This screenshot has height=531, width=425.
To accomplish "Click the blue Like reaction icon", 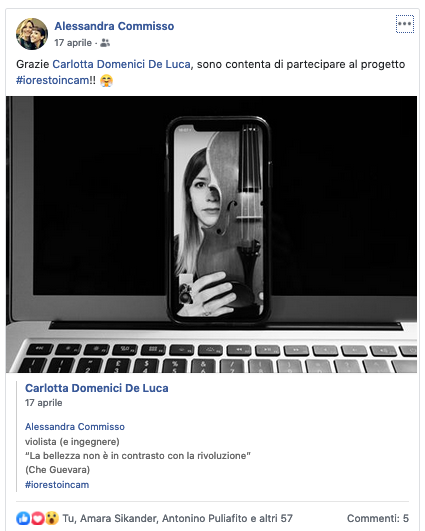I will [23, 518].
